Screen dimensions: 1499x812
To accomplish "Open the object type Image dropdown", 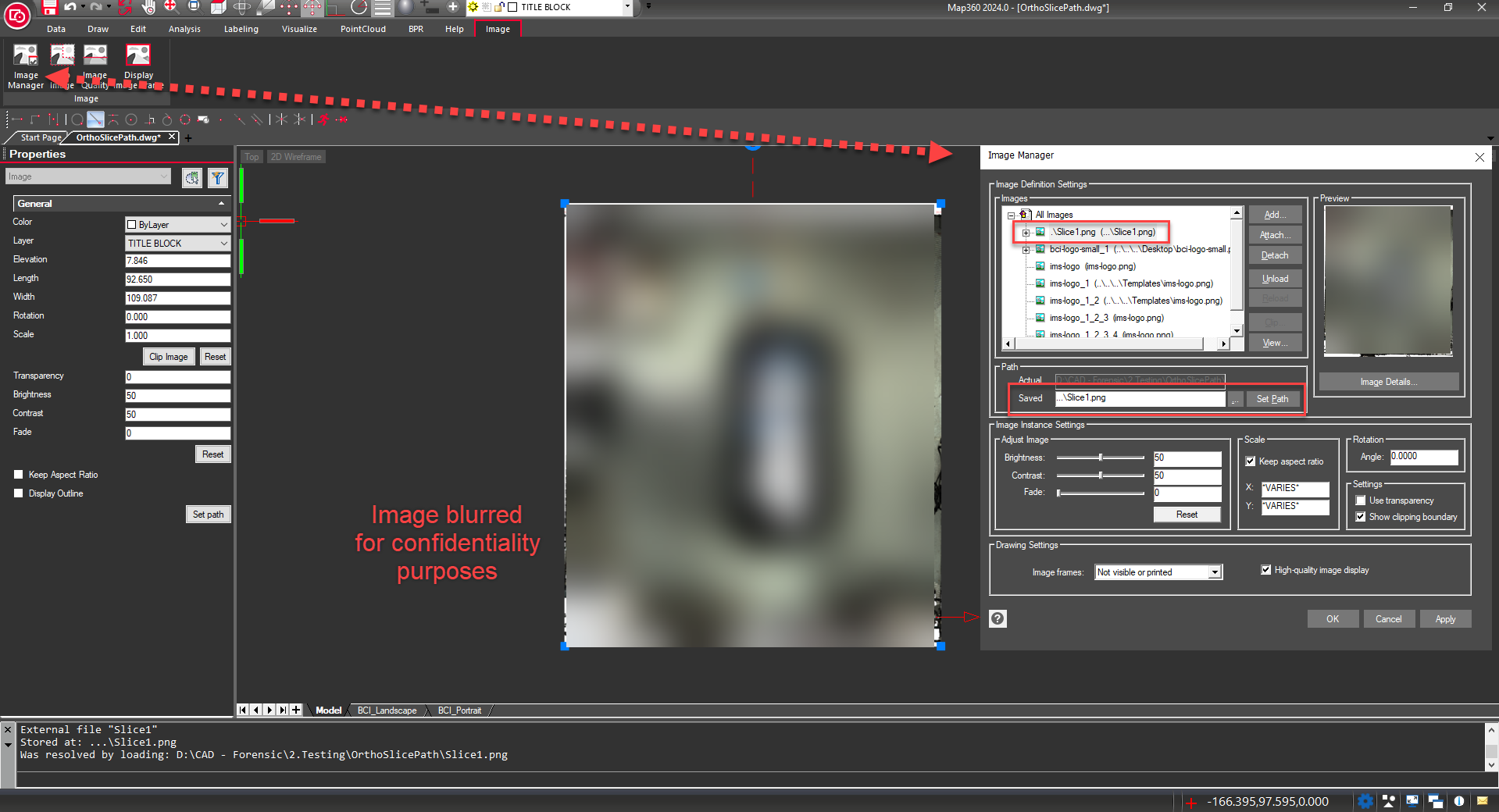I will [x=88, y=177].
